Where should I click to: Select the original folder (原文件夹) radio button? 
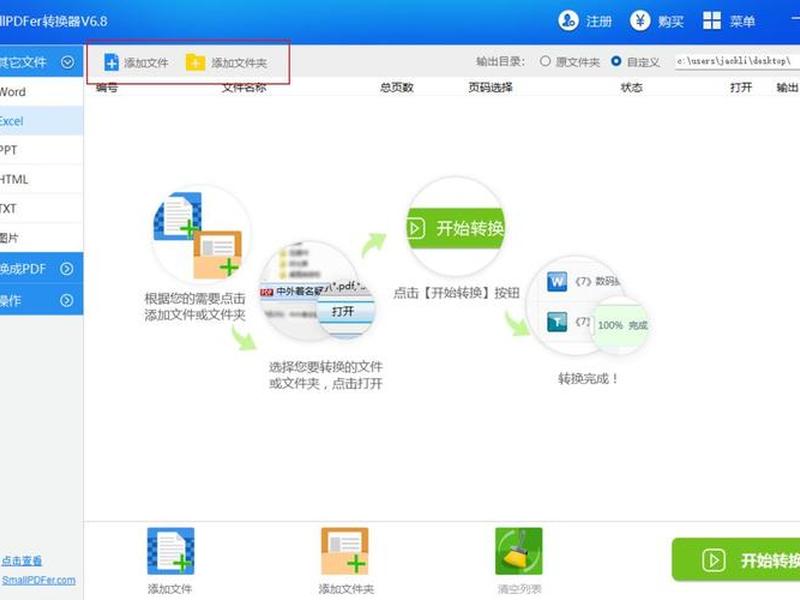tap(545, 61)
